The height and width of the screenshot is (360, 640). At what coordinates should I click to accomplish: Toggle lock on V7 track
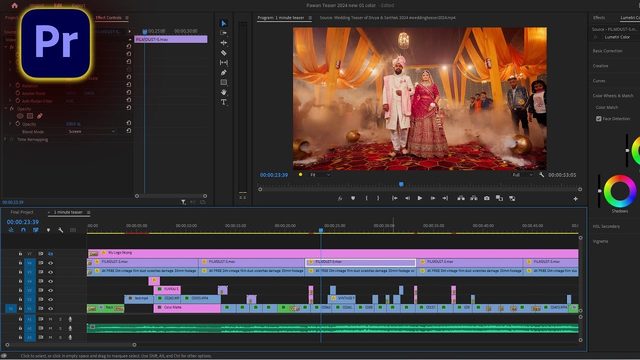[x=20, y=253]
